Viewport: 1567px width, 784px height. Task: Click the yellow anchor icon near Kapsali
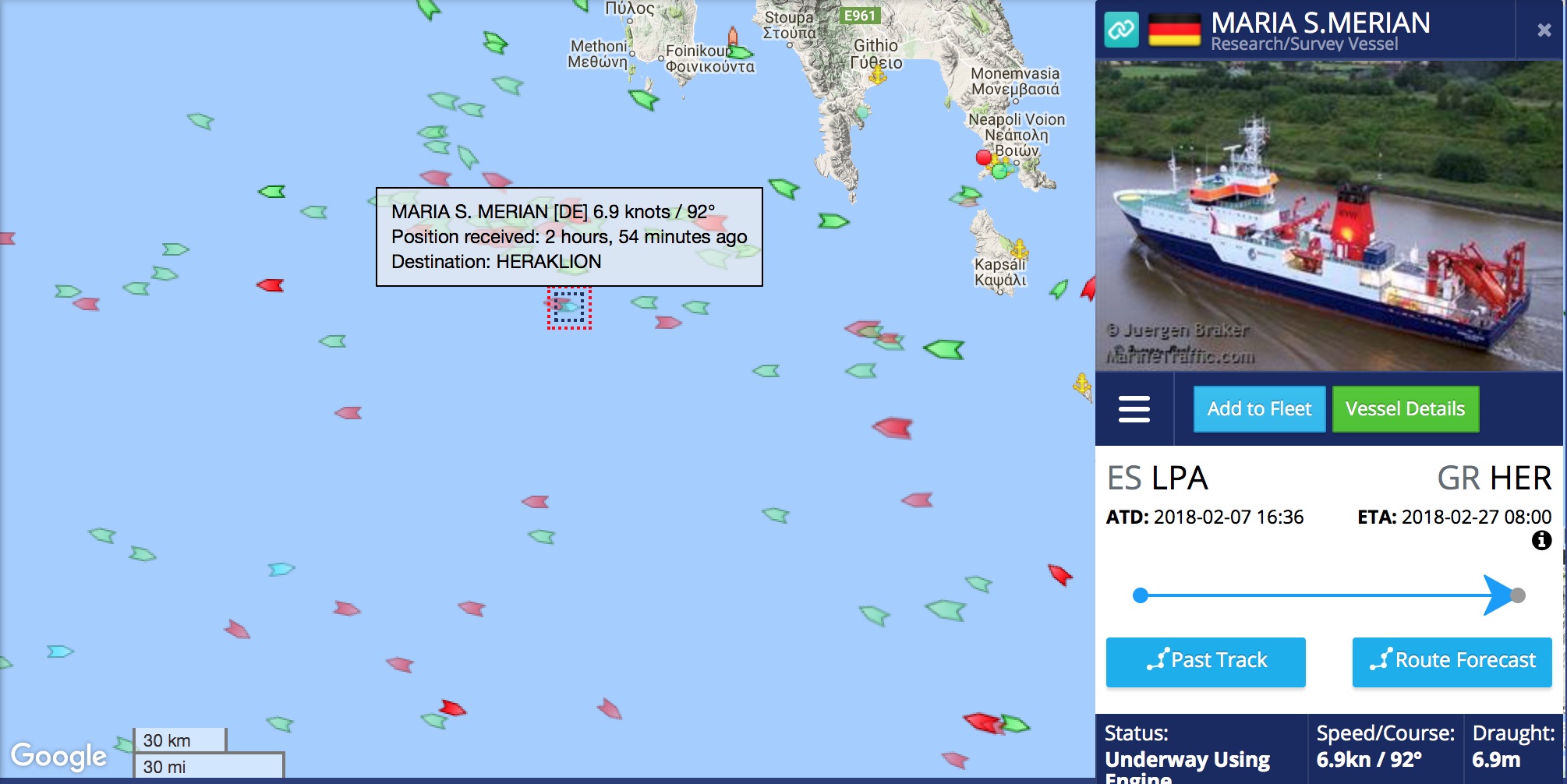point(1019,249)
